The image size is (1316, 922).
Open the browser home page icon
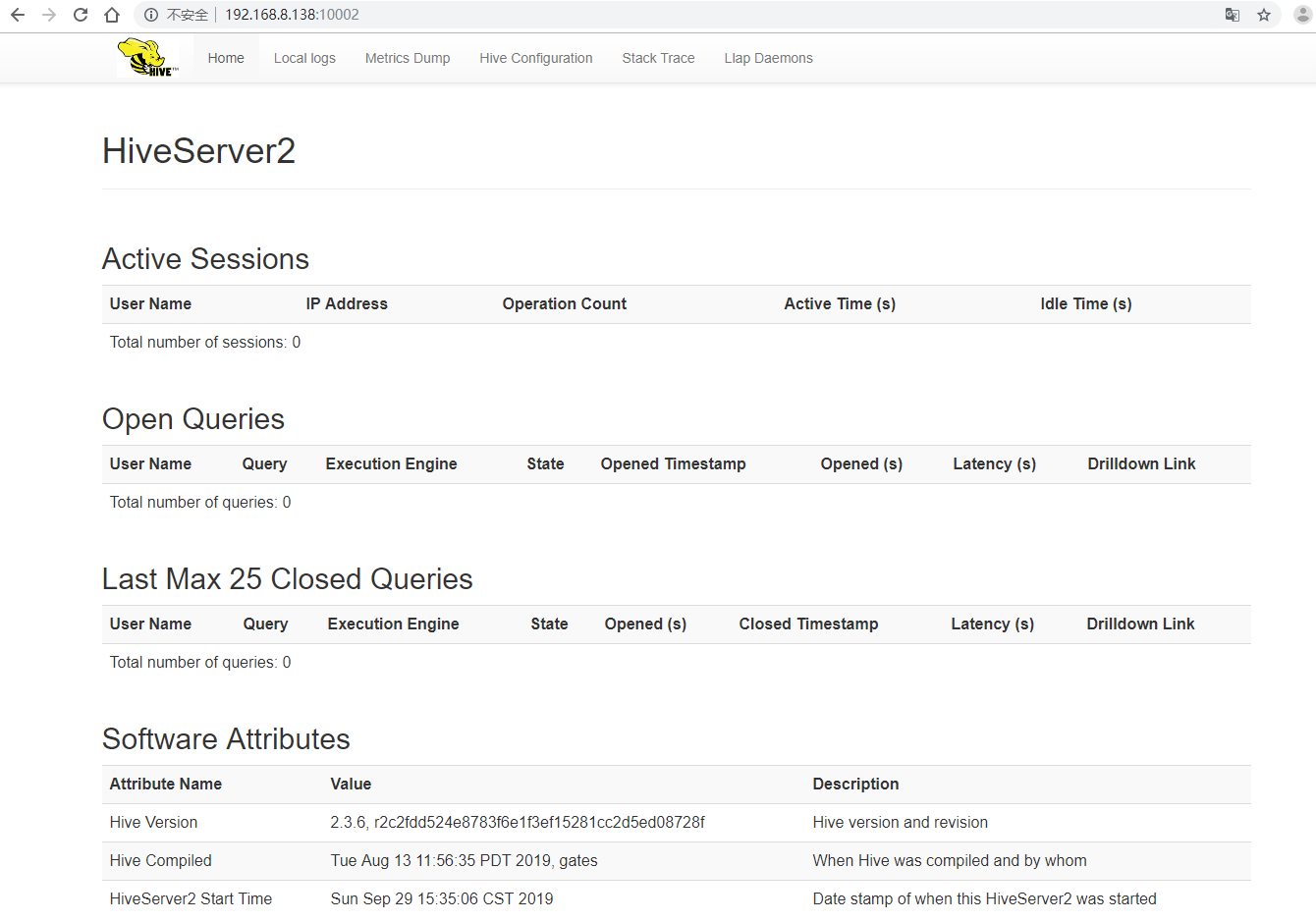[112, 15]
